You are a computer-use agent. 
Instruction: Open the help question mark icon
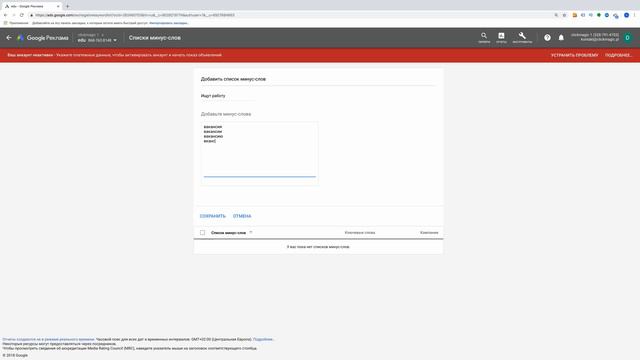(x=547, y=38)
